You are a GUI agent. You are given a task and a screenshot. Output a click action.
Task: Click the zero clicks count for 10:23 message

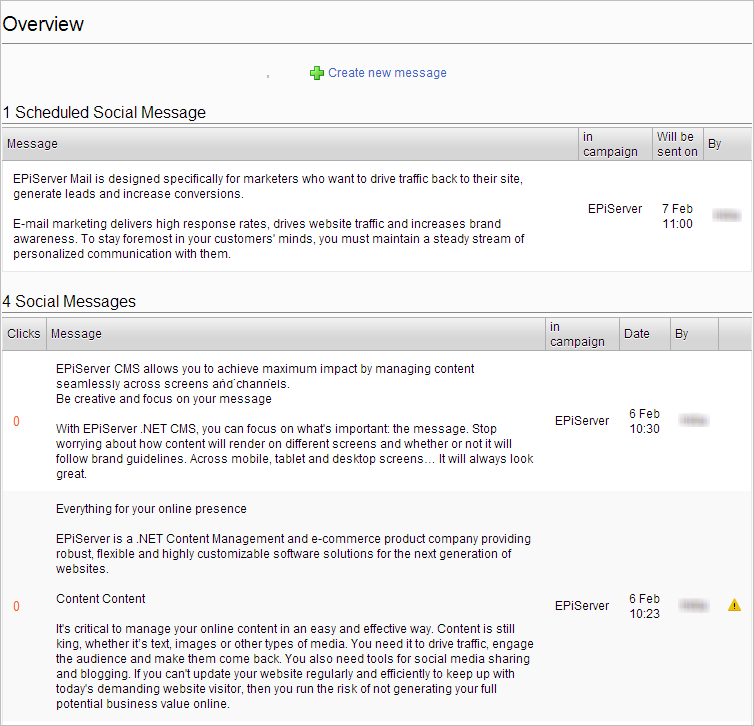tap(16, 606)
